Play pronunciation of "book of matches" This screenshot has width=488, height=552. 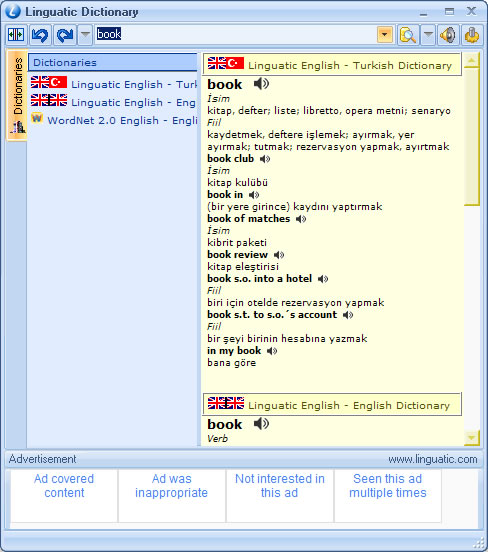pos(301,219)
